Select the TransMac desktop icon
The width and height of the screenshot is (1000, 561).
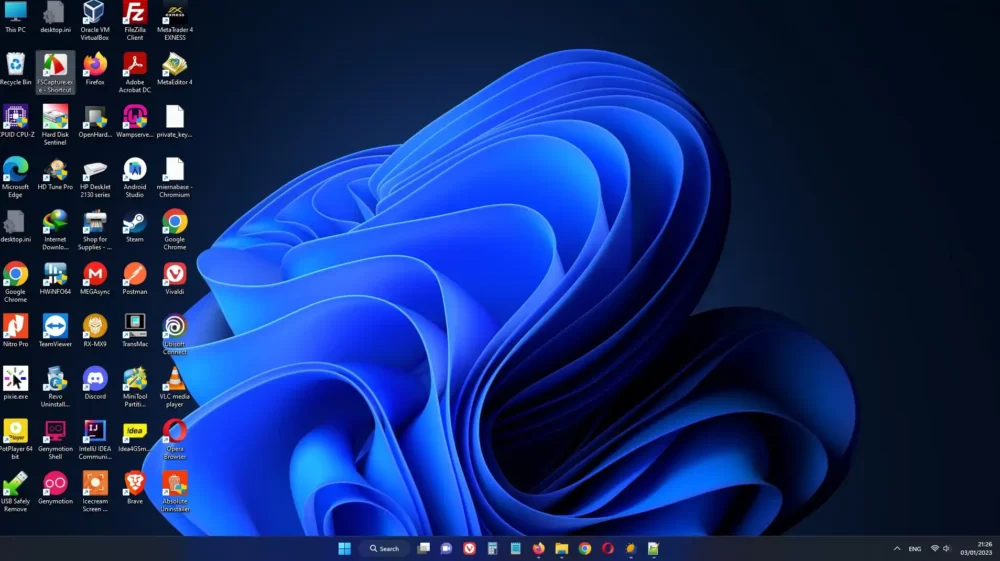pyautogui.click(x=135, y=331)
